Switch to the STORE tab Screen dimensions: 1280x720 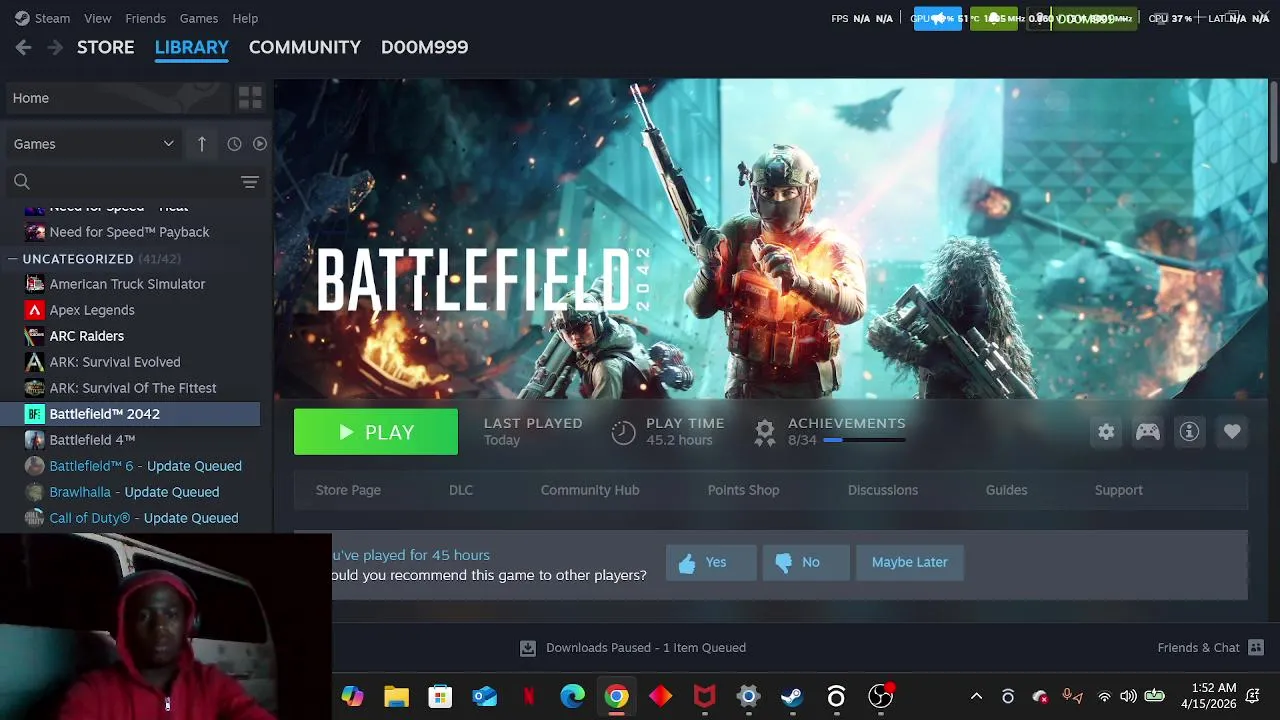pyautogui.click(x=106, y=47)
